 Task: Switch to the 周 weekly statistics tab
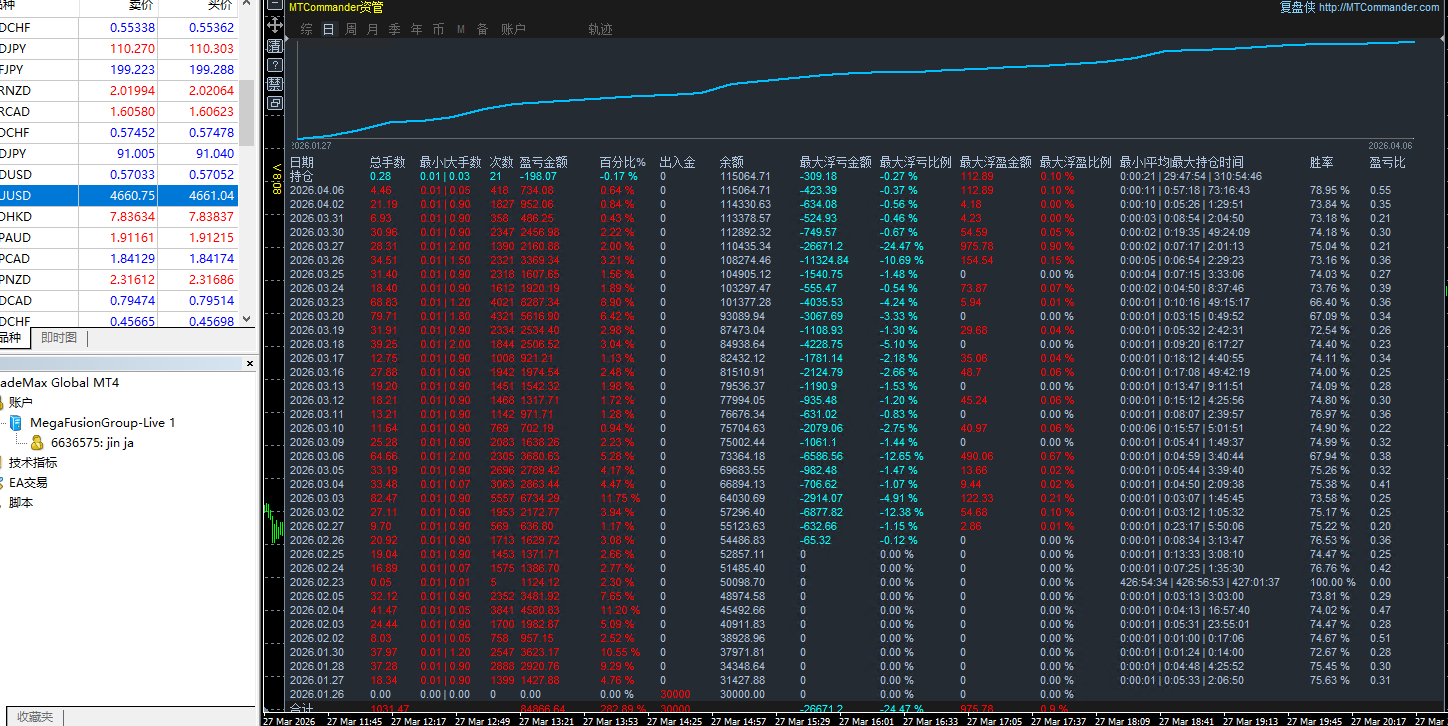(x=351, y=30)
